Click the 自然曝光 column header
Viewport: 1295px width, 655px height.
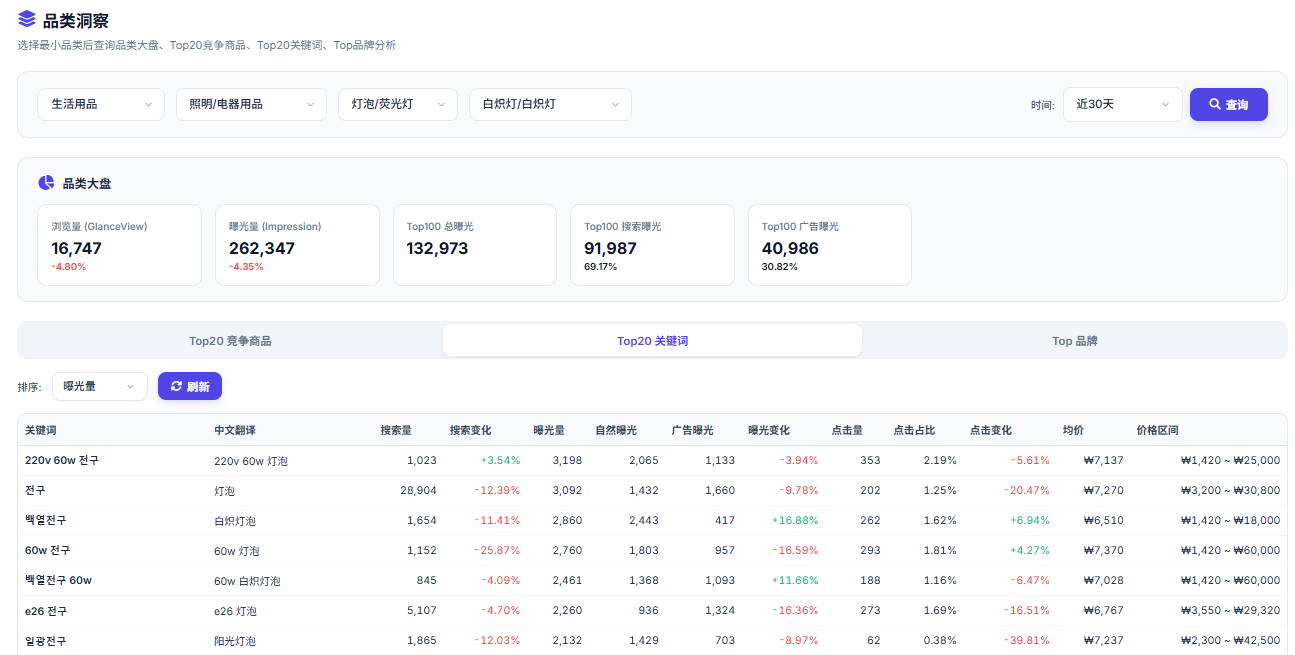pyautogui.click(x=616, y=430)
